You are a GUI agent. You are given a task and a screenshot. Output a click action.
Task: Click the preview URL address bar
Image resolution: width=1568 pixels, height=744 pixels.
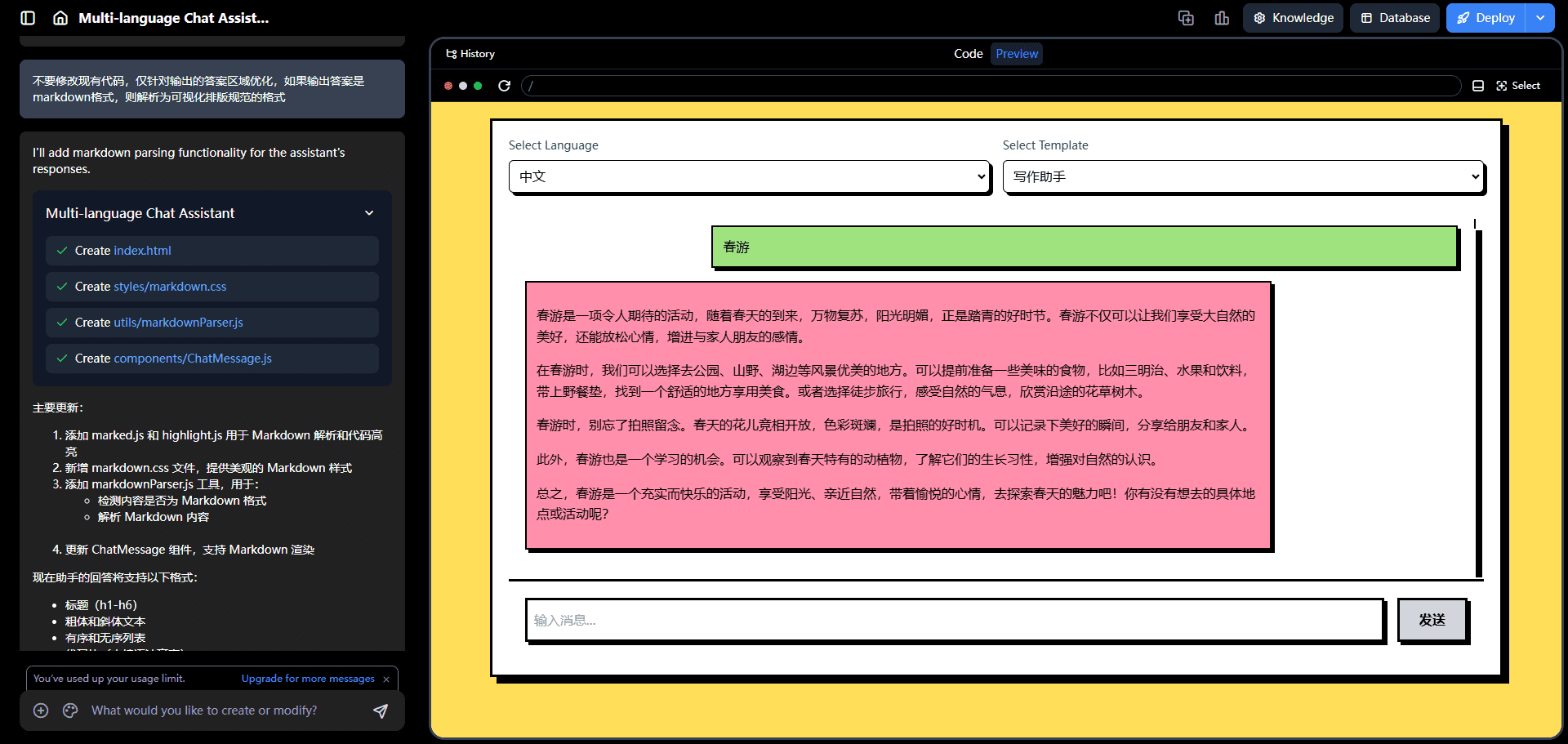(x=991, y=86)
